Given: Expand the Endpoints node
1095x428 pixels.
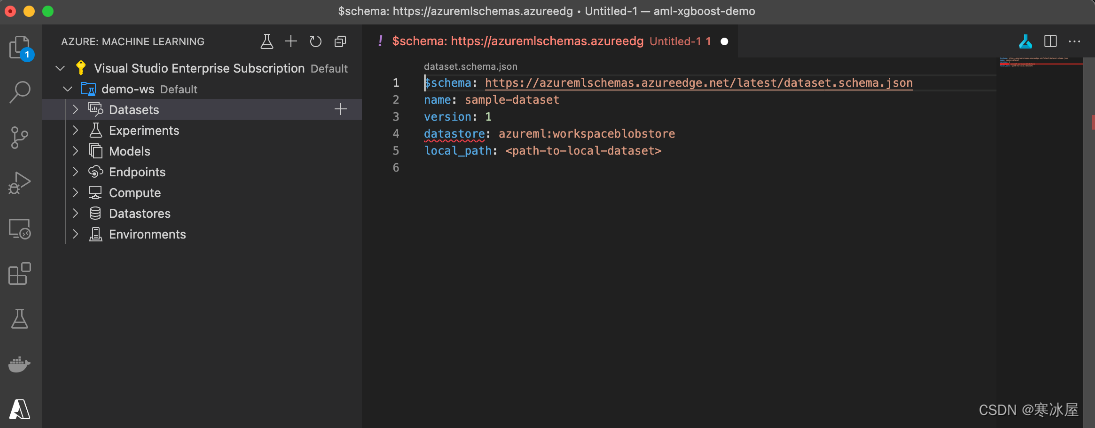Looking at the screenshot, I should [x=75, y=172].
